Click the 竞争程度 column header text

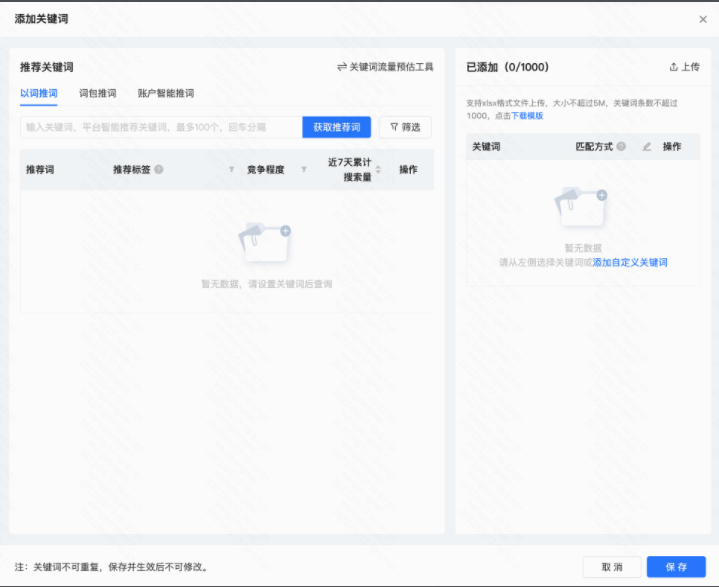(x=265, y=170)
